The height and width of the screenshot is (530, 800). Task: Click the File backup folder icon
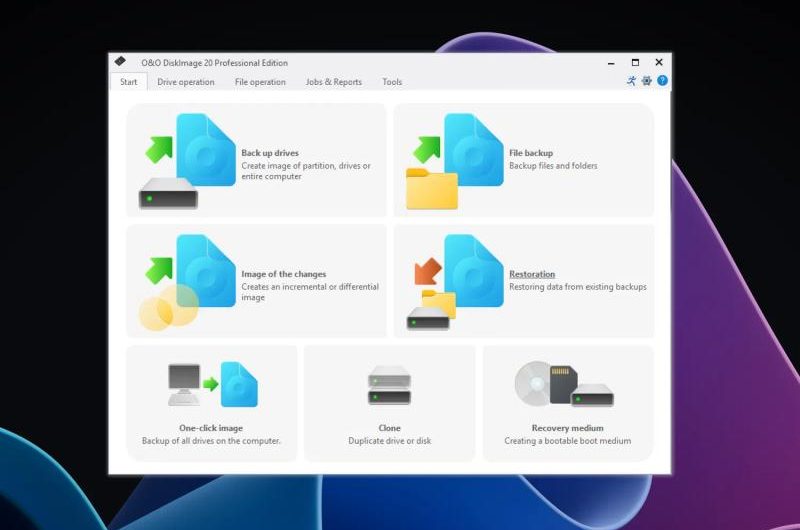(x=432, y=189)
